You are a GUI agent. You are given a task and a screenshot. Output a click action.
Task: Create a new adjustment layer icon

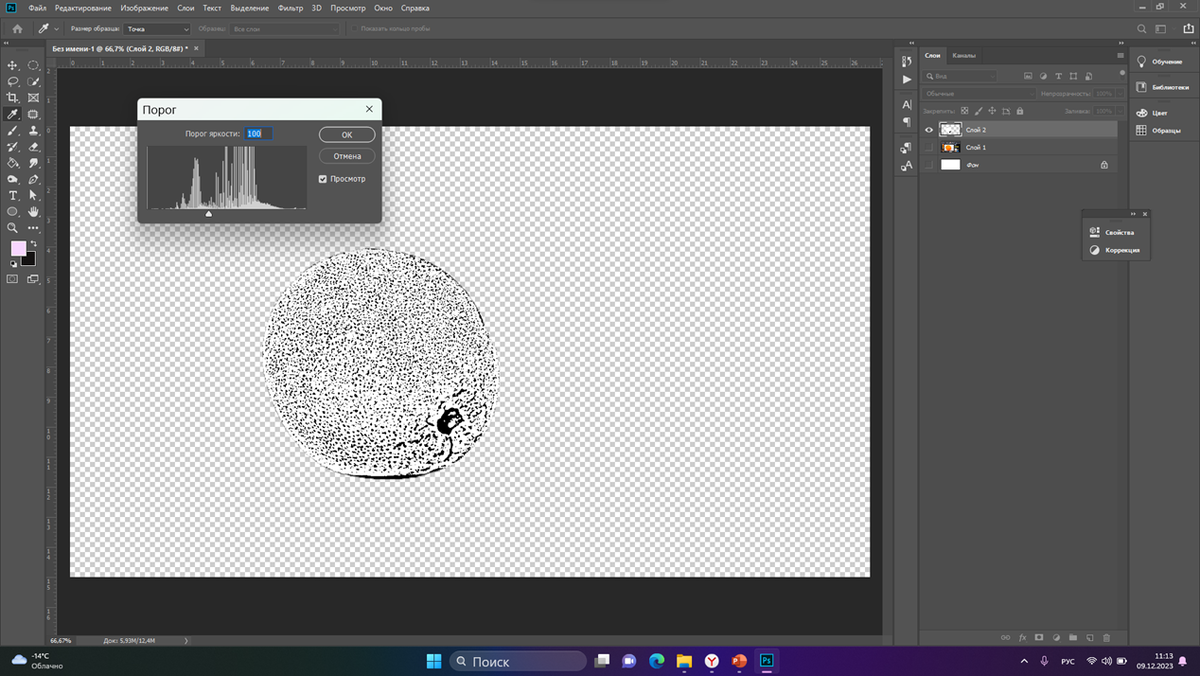coord(1056,637)
